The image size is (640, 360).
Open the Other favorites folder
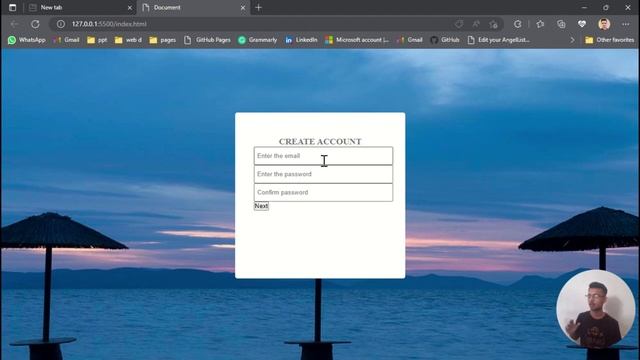click(x=610, y=40)
